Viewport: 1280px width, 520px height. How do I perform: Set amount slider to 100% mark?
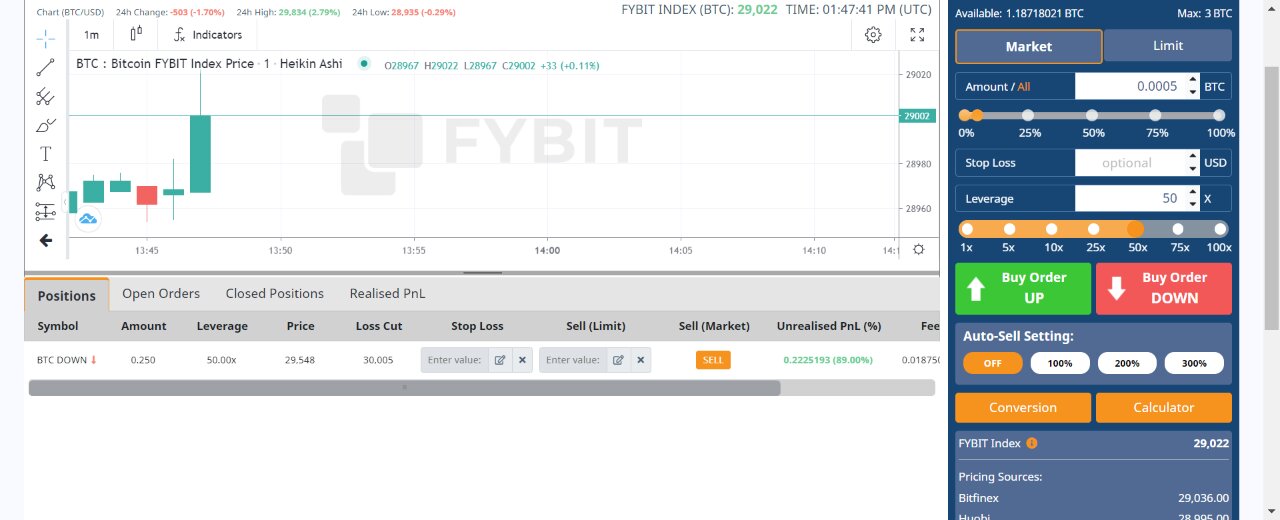(x=1221, y=116)
